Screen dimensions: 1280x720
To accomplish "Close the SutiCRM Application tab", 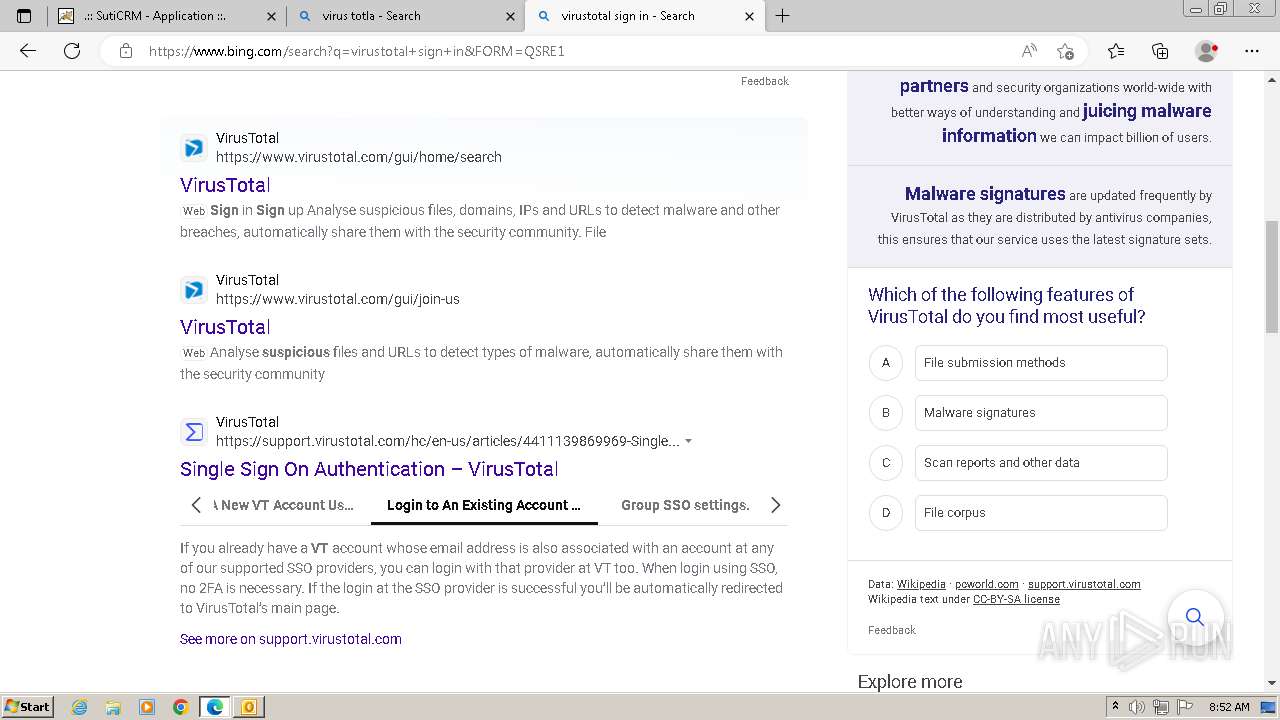I will pyautogui.click(x=271, y=16).
